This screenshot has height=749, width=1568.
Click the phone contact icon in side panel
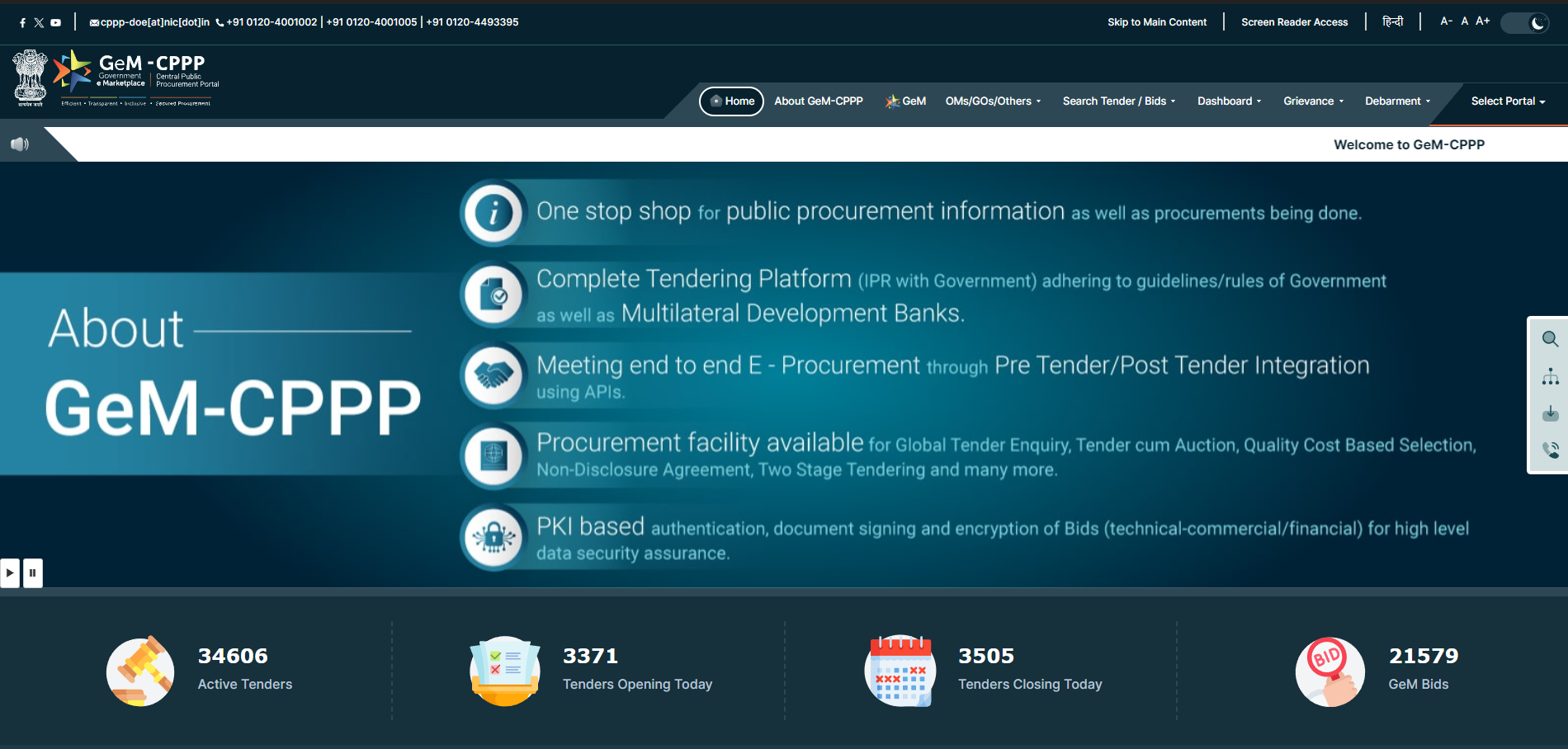coord(1550,450)
